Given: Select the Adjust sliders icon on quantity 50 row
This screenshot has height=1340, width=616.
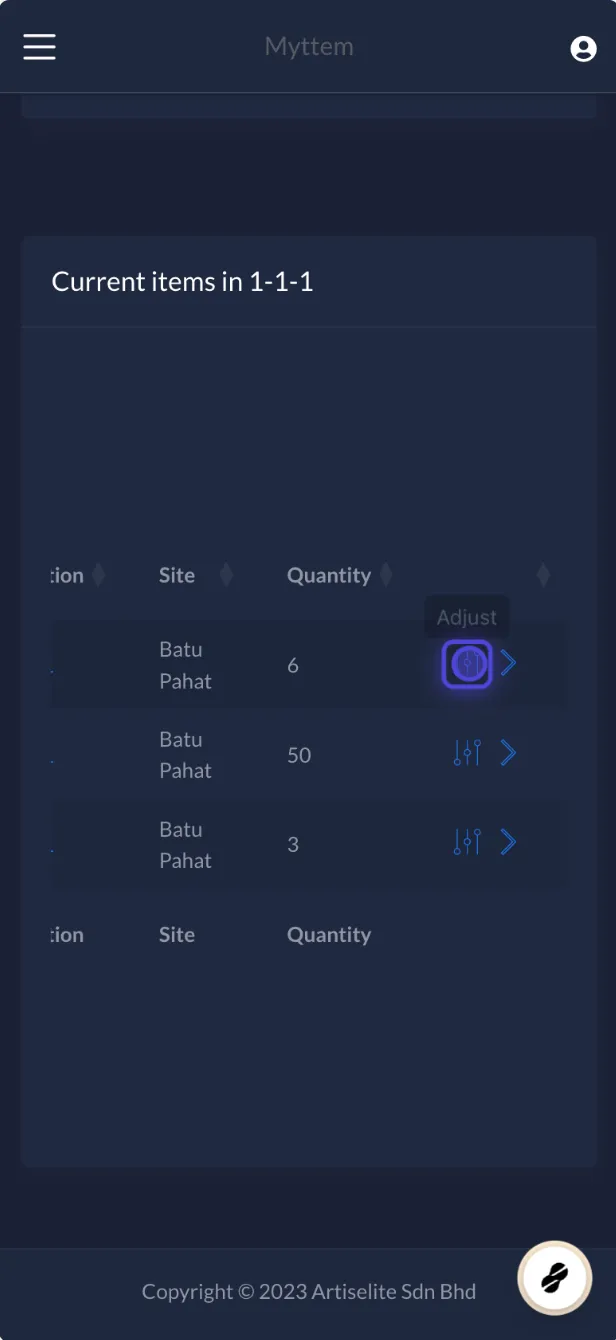Looking at the screenshot, I should (466, 753).
